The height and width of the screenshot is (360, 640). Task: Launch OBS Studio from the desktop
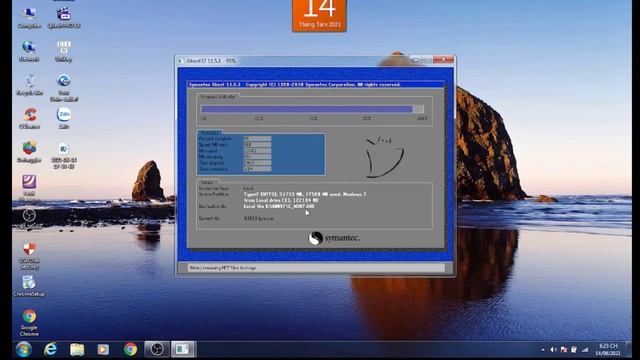tap(29, 219)
